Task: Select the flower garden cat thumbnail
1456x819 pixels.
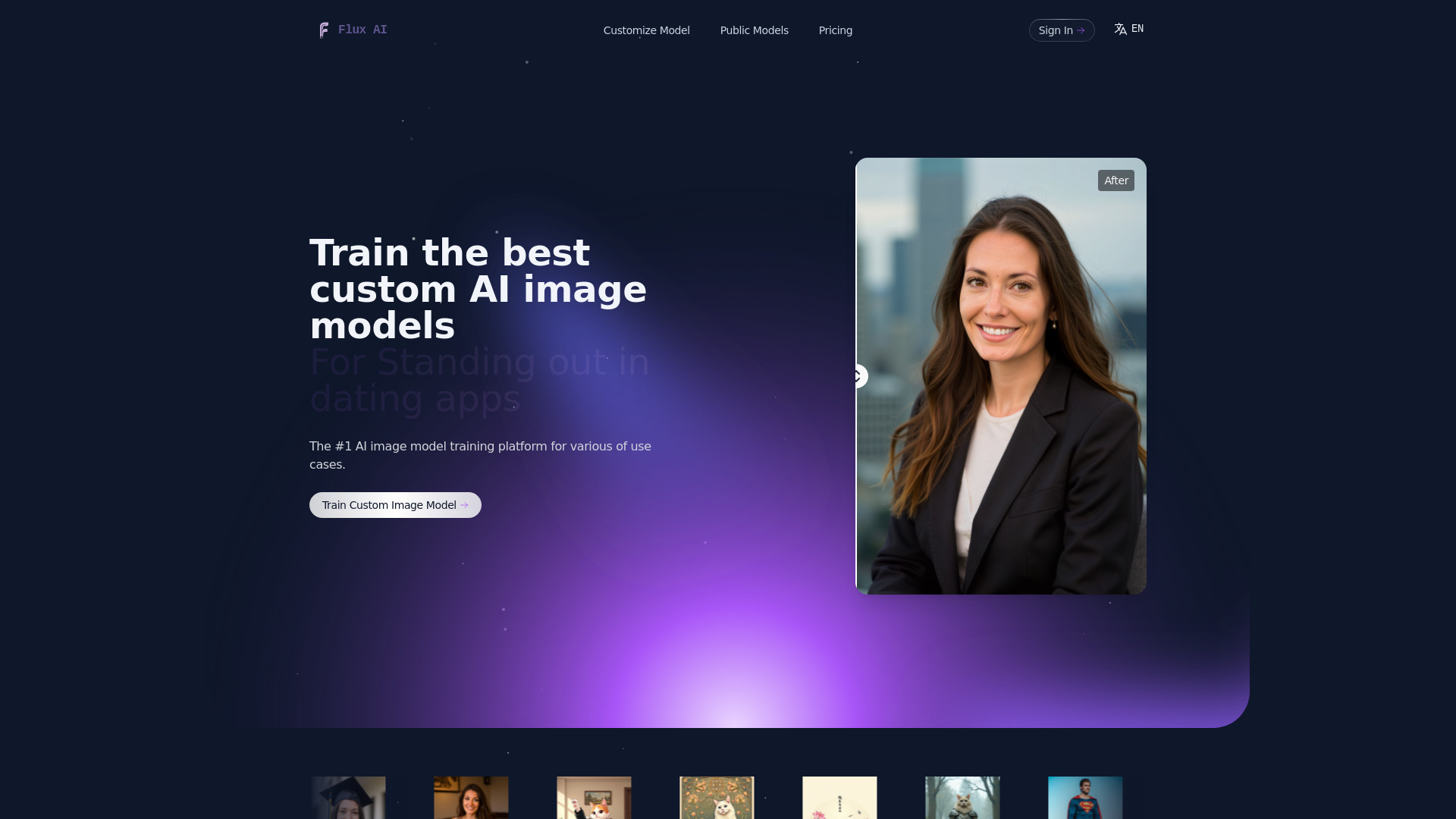Action: (x=717, y=797)
